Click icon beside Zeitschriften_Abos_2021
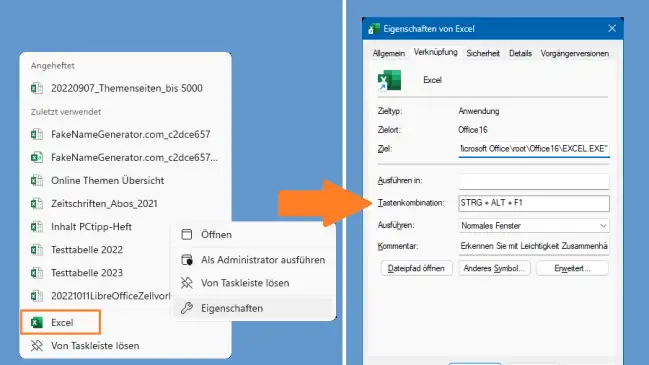This screenshot has height=365, width=649. 36,204
